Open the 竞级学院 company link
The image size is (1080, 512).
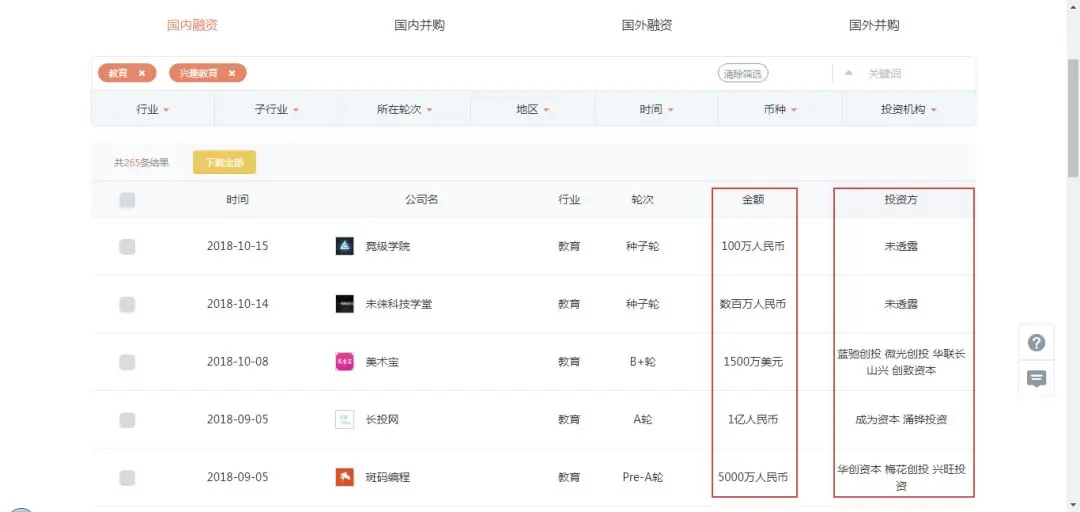click(387, 246)
